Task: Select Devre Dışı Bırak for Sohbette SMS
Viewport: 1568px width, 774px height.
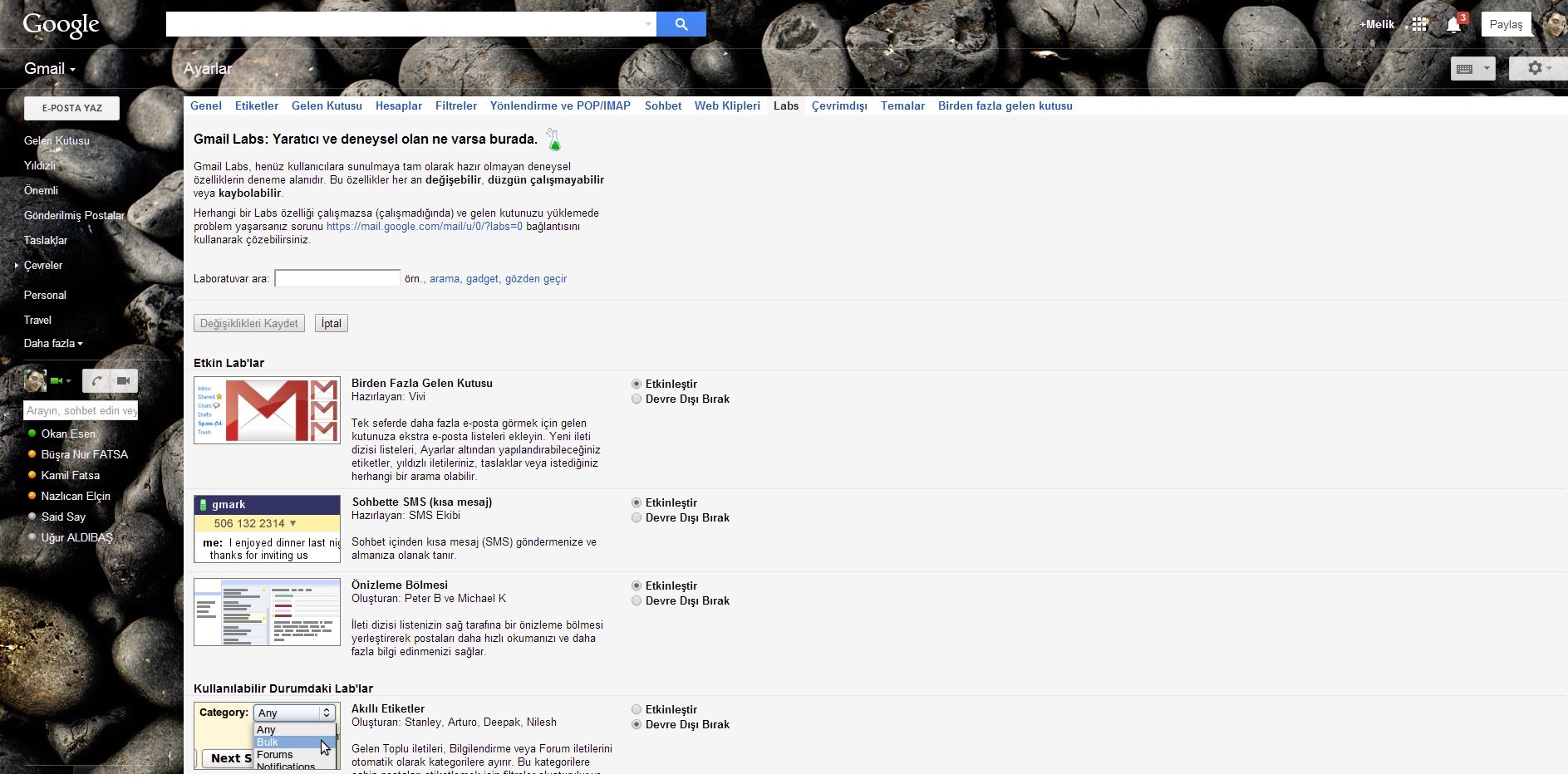Action: point(637,517)
